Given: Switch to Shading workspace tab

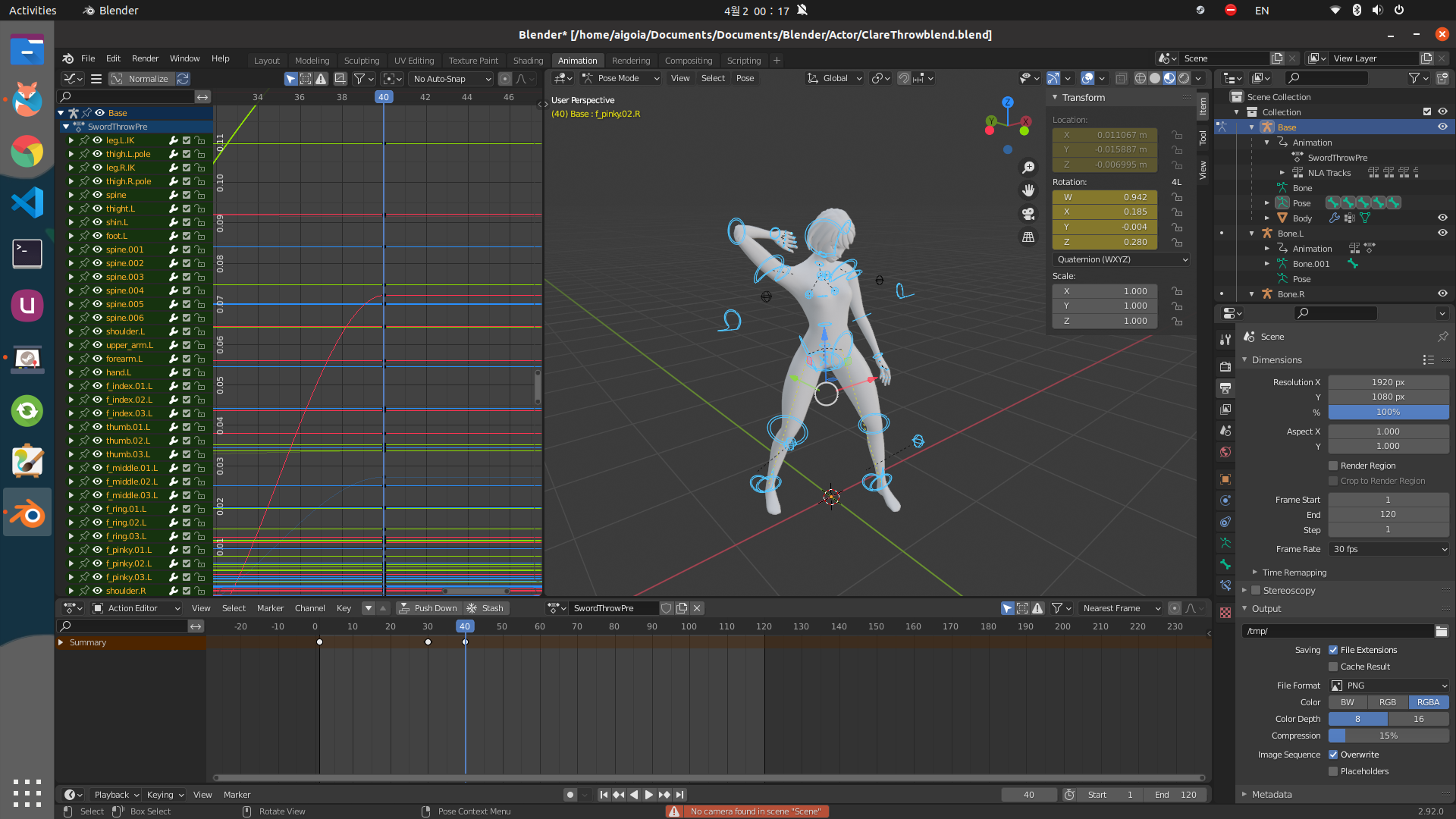Looking at the screenshot, I should click(528, 61).
